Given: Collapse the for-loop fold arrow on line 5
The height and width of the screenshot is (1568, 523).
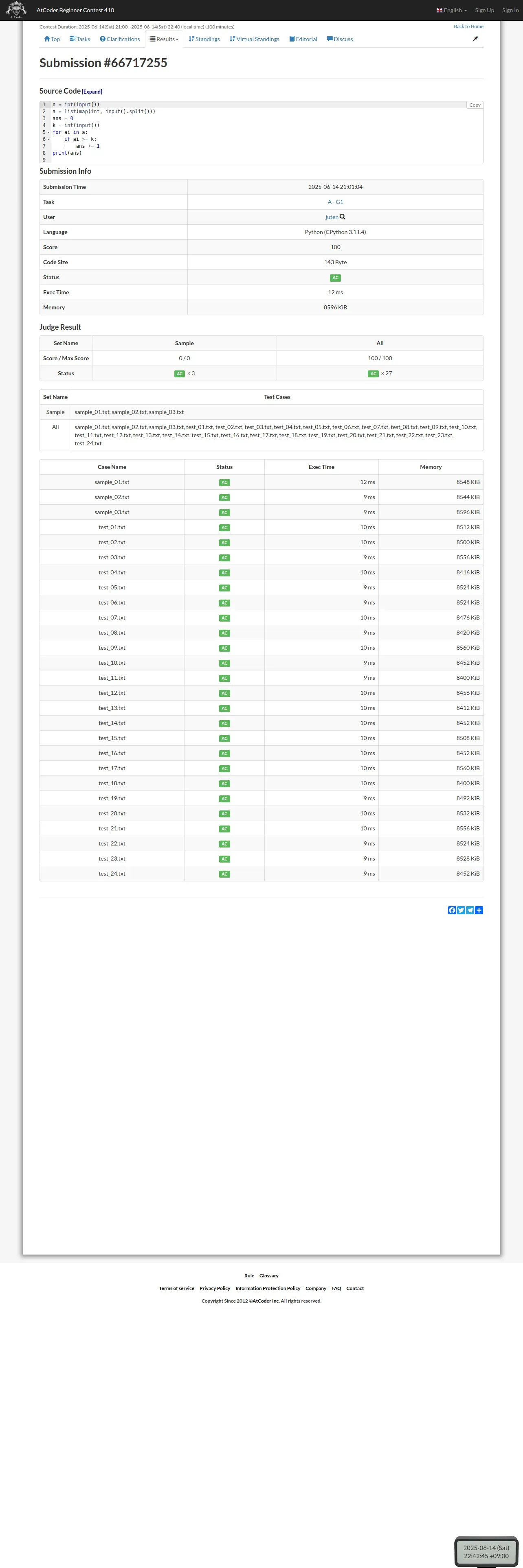Looking at the screenshot, I should pyautogui.click(x=49, y=132).
